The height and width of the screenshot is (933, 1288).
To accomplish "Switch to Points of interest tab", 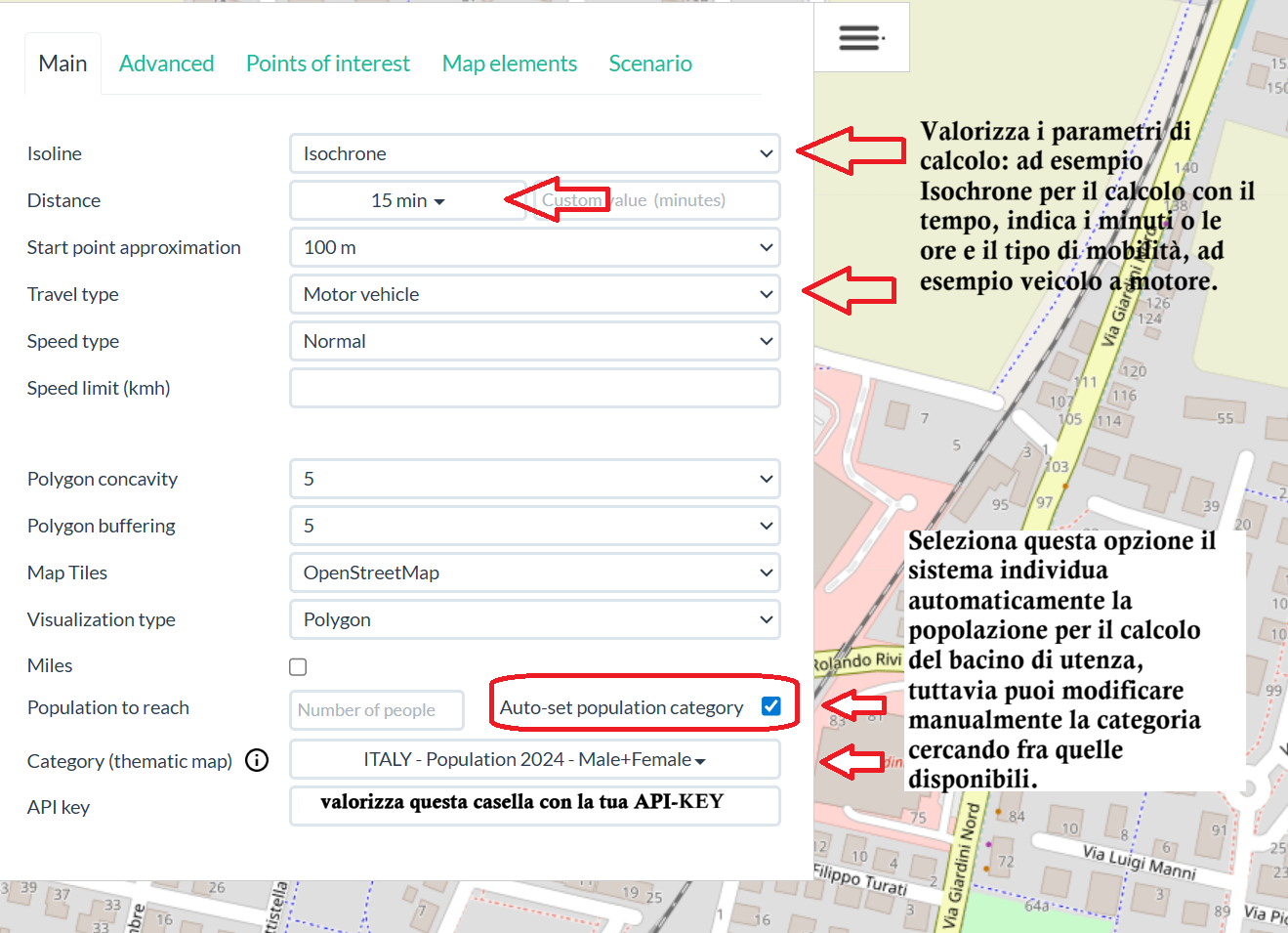I will (x=327, y=64).
